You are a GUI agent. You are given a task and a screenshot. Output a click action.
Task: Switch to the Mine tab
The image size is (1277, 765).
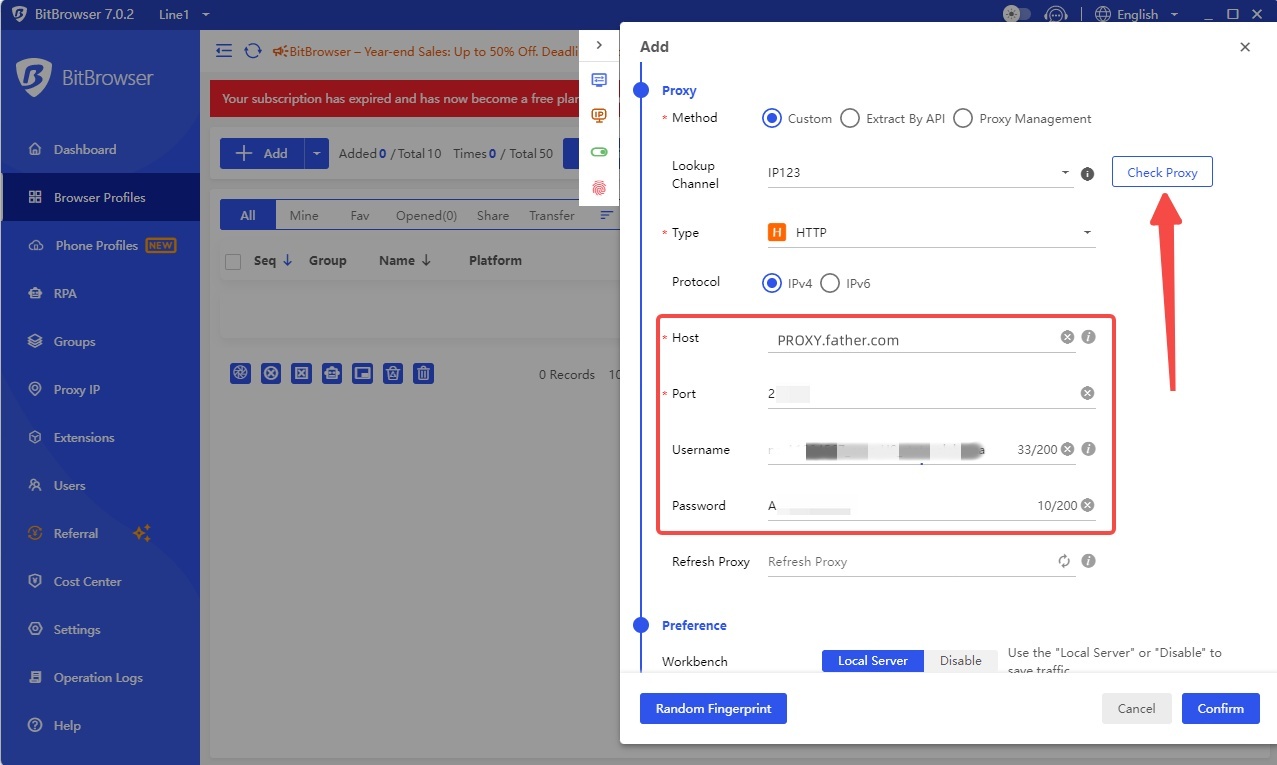click(x=304, y=215)
